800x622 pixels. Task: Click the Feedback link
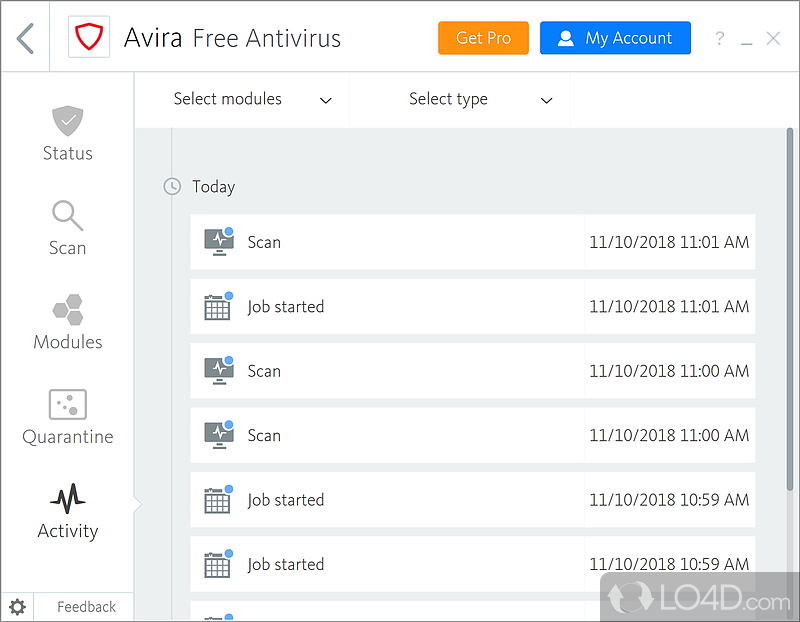coord(86,606)
